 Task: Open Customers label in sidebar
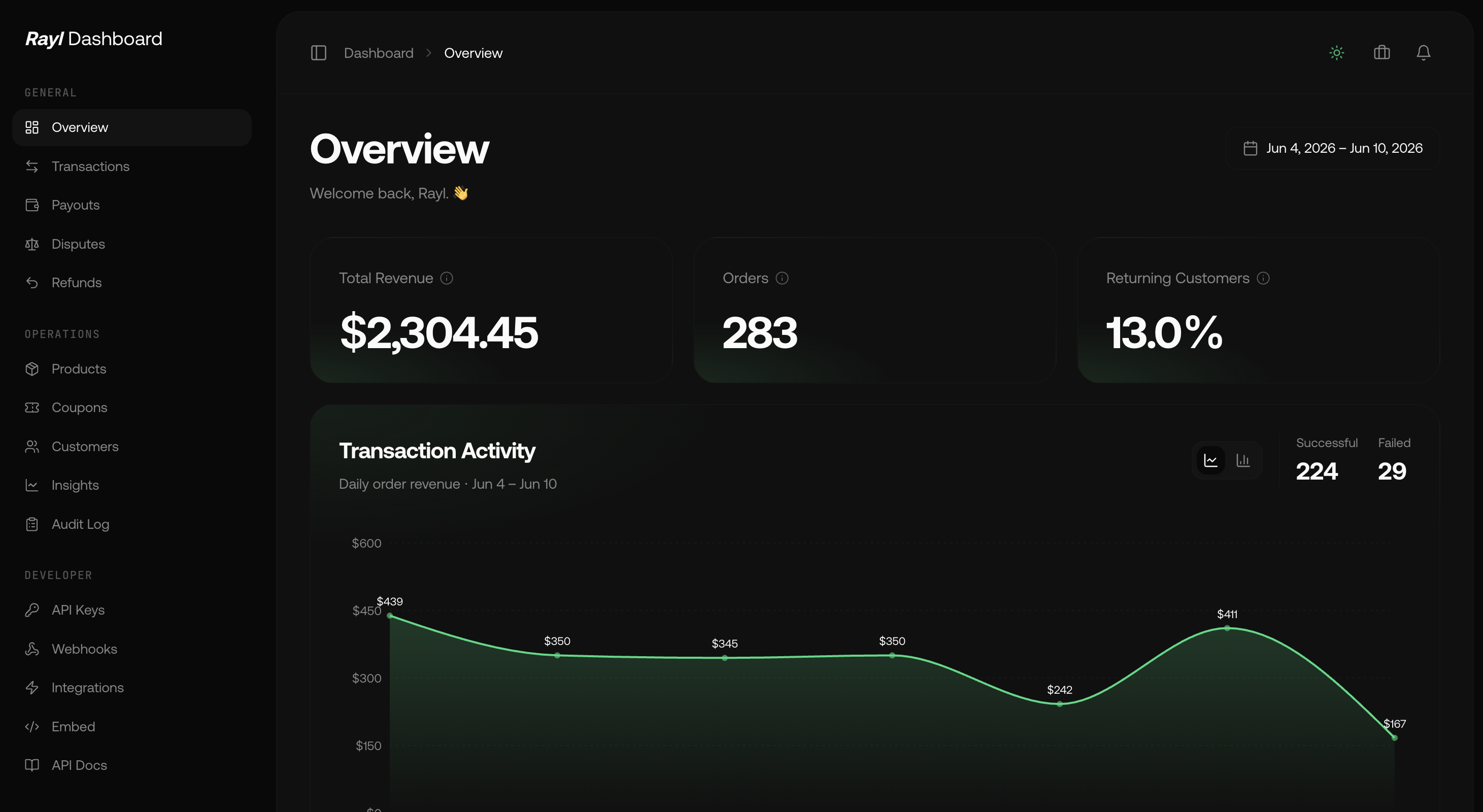pyautogui.click(x=85, y=447)
